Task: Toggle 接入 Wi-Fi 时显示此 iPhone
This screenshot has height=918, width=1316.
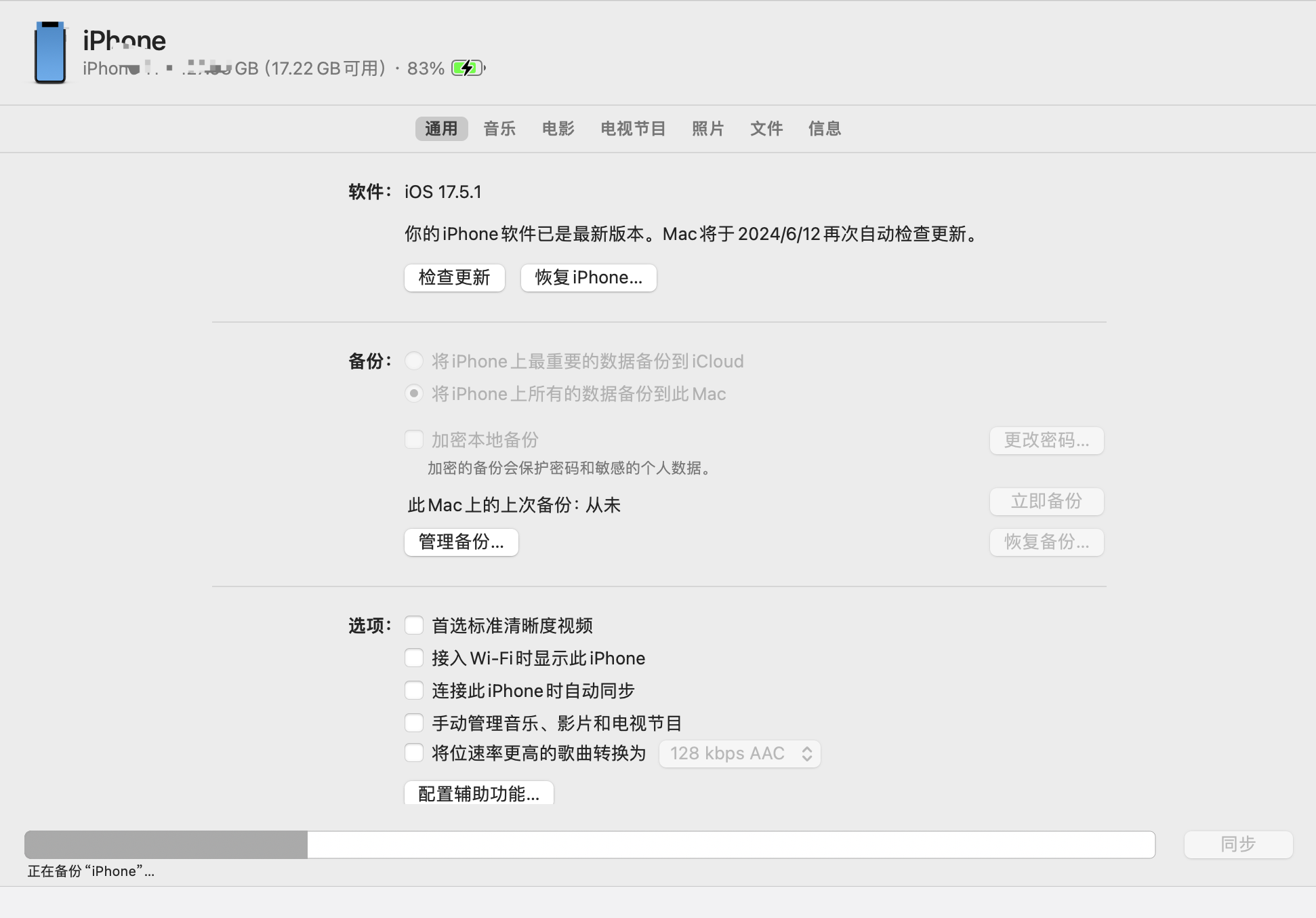Action: pyautogui.click(x=414, y=658)
